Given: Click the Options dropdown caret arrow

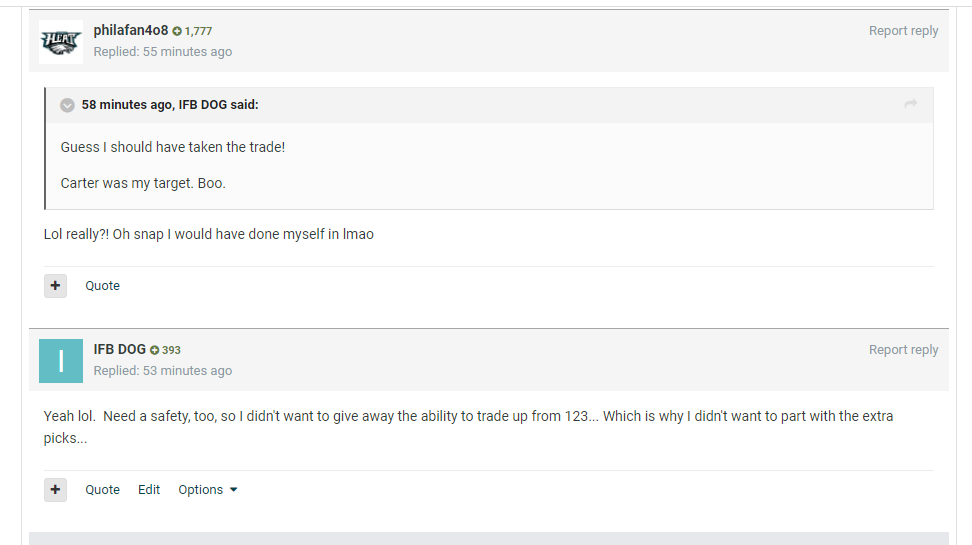Looking at the screenshot, I should click(234, 490).
